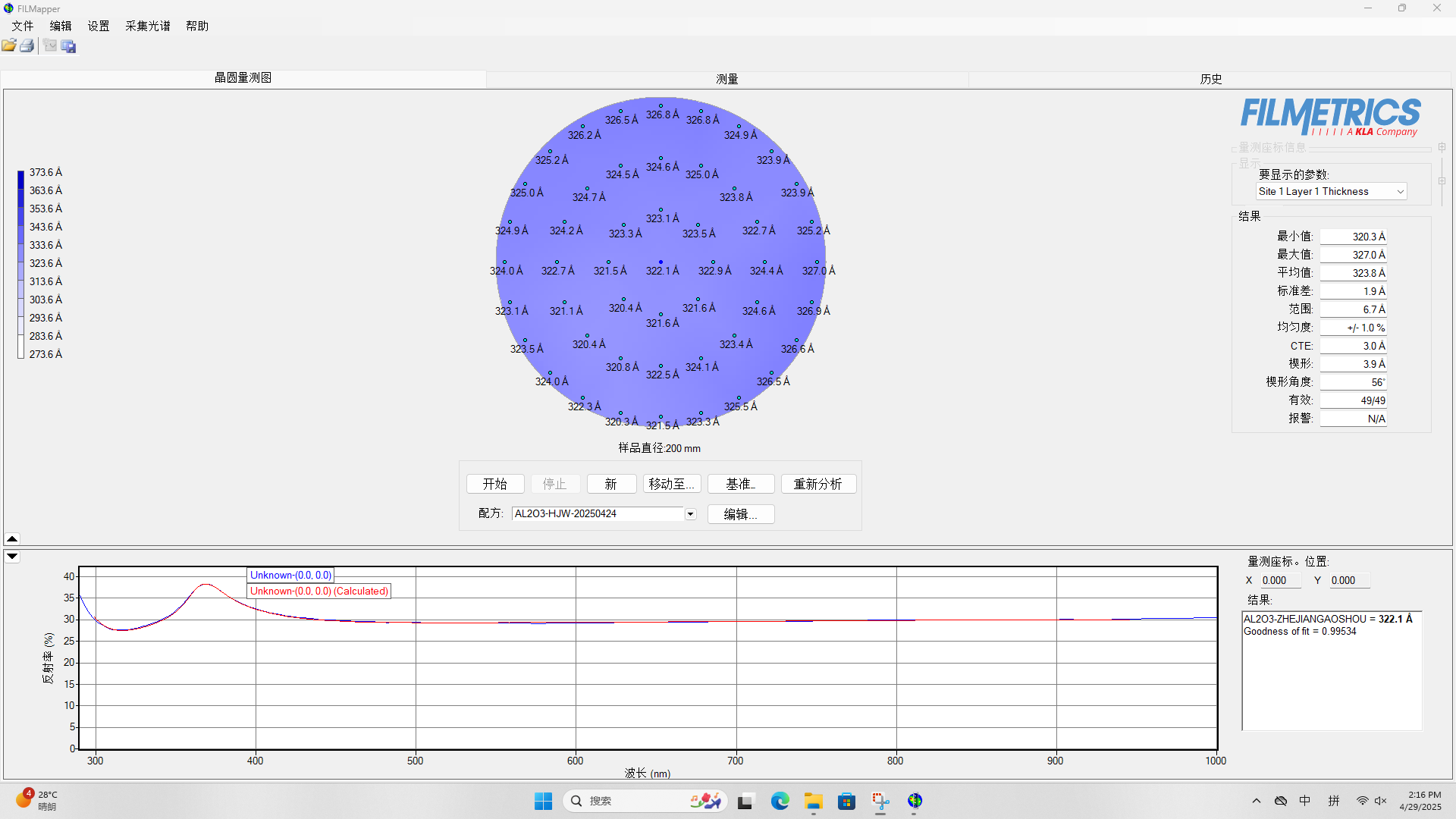The height and width of the screenshot is (819, 1456).
Task: Collapse the wafer map panel using the up arrow
Action: (12, 538)
